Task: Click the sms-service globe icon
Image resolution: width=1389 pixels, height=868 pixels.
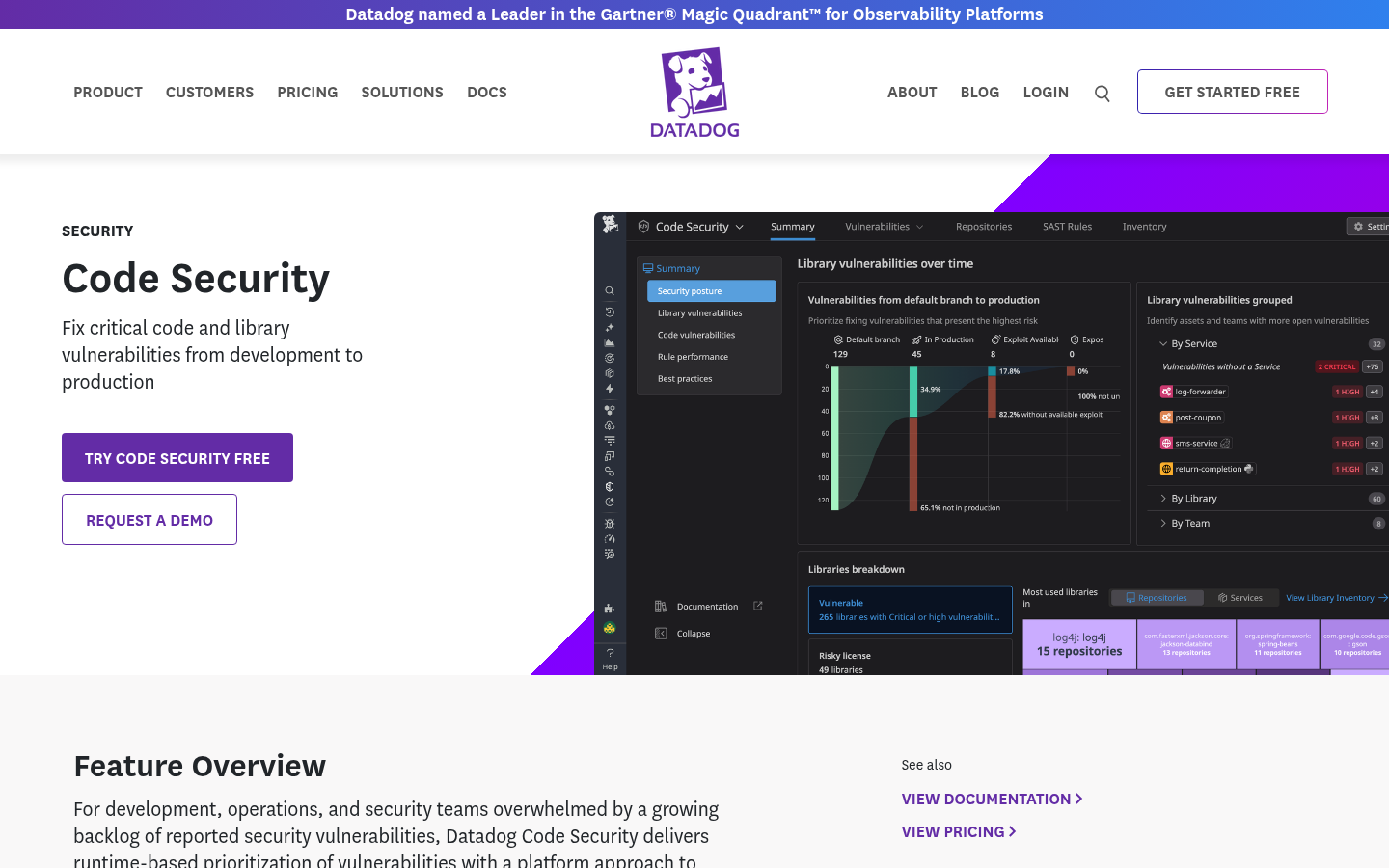Action: coord(1166,443)
